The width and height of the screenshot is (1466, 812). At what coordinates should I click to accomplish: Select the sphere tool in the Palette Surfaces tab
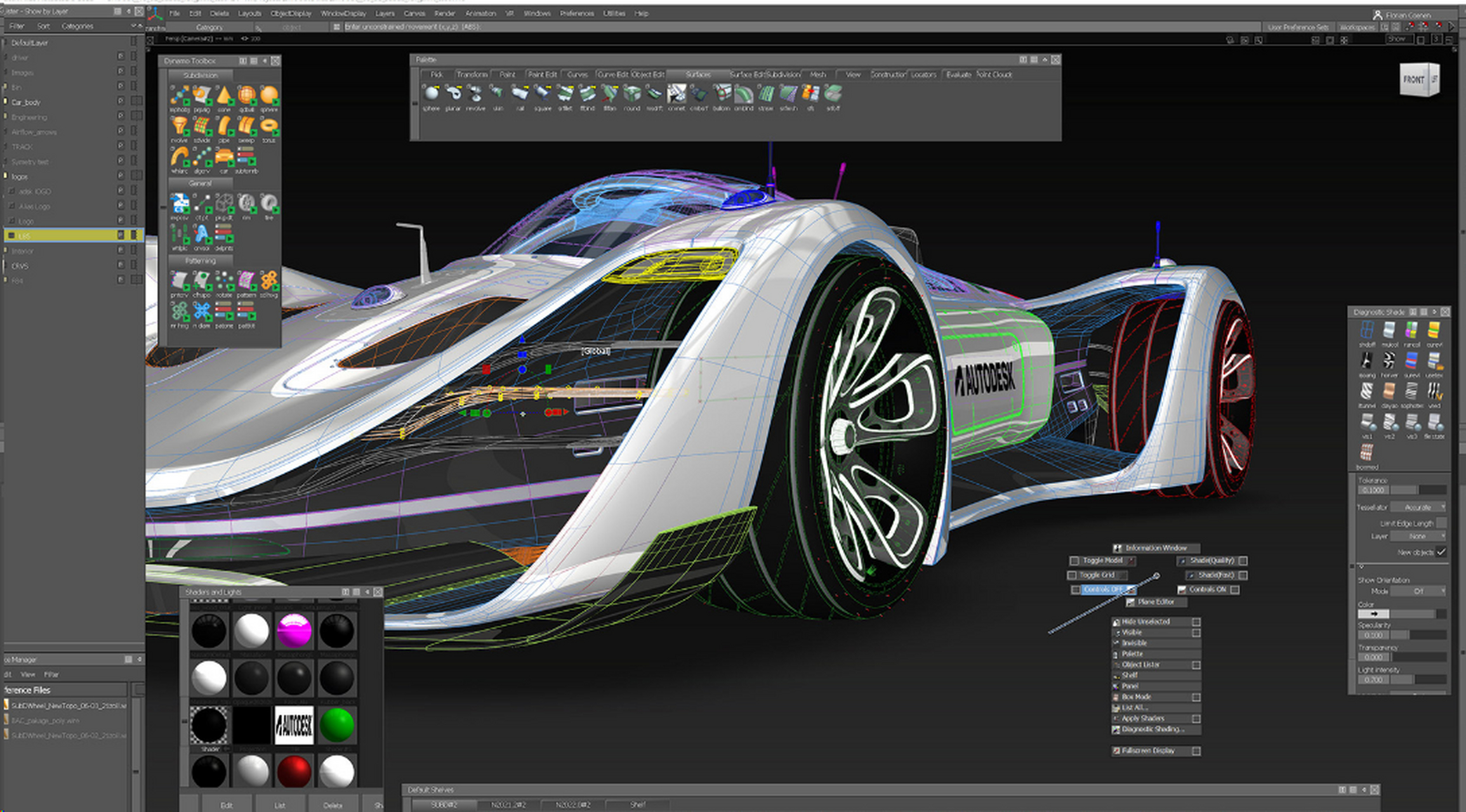432,94
